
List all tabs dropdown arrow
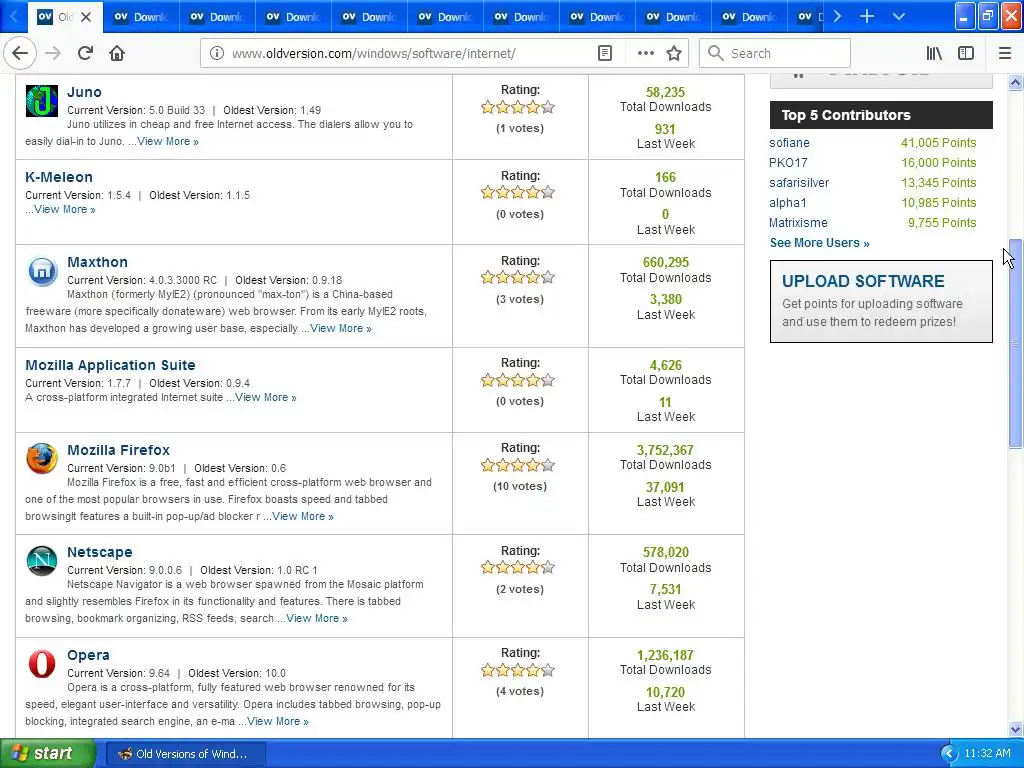click(899, 16)
